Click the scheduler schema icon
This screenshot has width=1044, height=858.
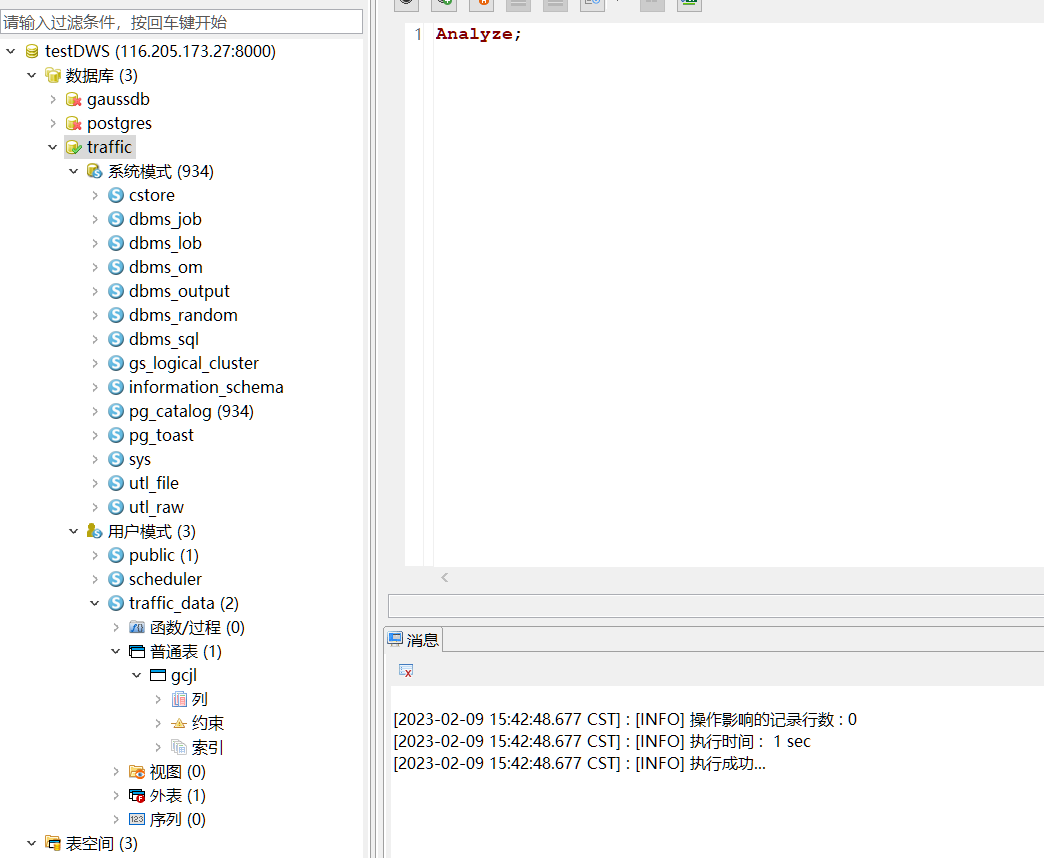[x=116, y=579]
